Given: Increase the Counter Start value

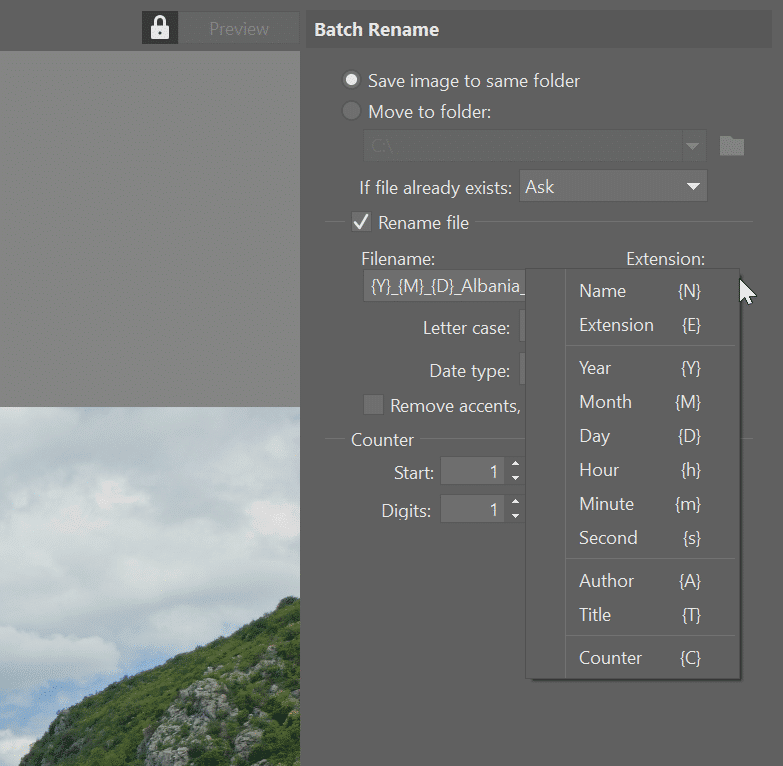Looking at the screenshot, I should pos(515,464).
